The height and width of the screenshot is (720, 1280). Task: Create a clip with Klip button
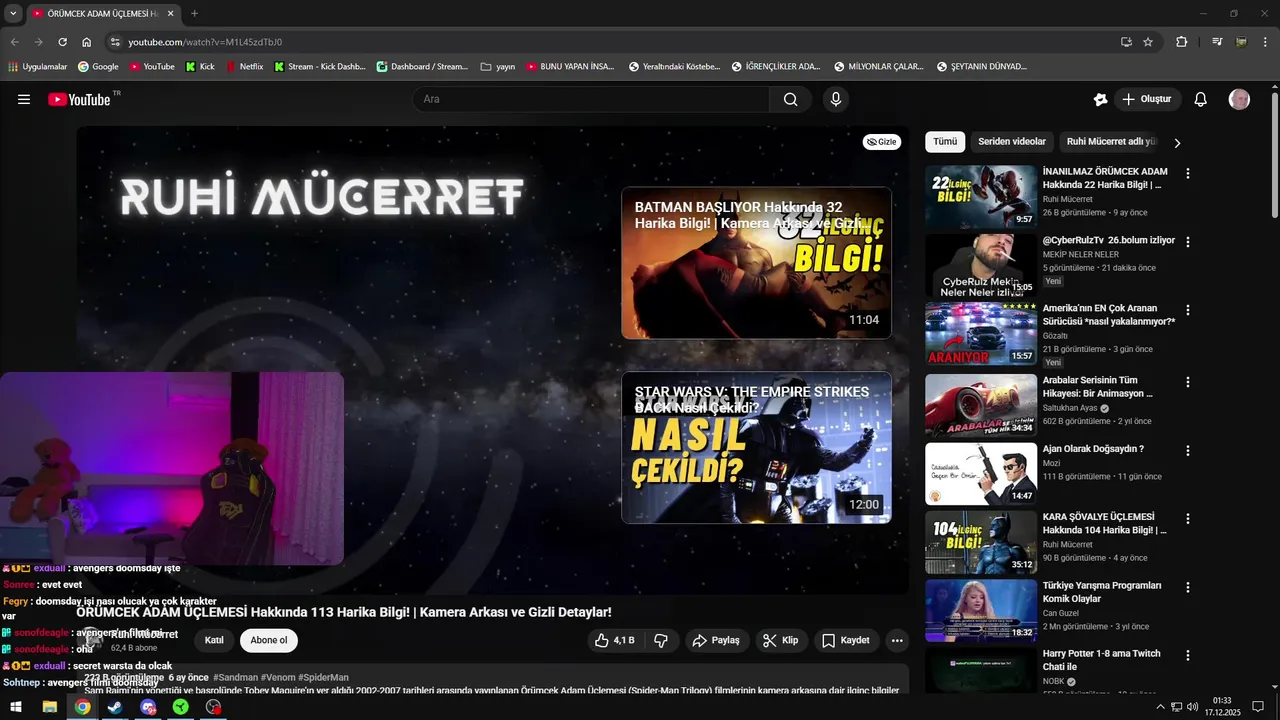(781, 640)
